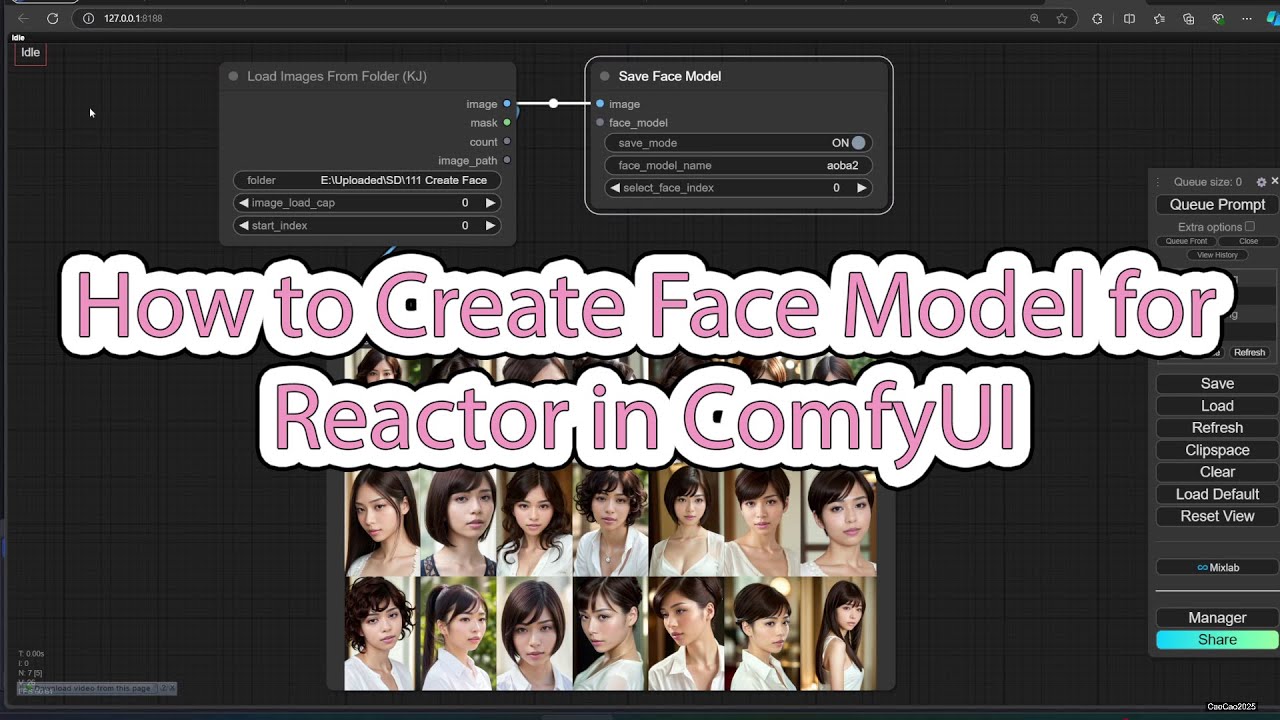Click image input port on Save Face Model
This screenshot has height=720, width=1280.
click(x=600, y=104)
